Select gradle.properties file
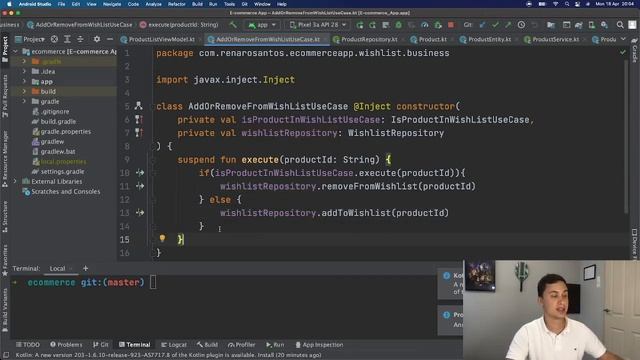The height and width of the screenshot is (360, 640). point(61,131)
